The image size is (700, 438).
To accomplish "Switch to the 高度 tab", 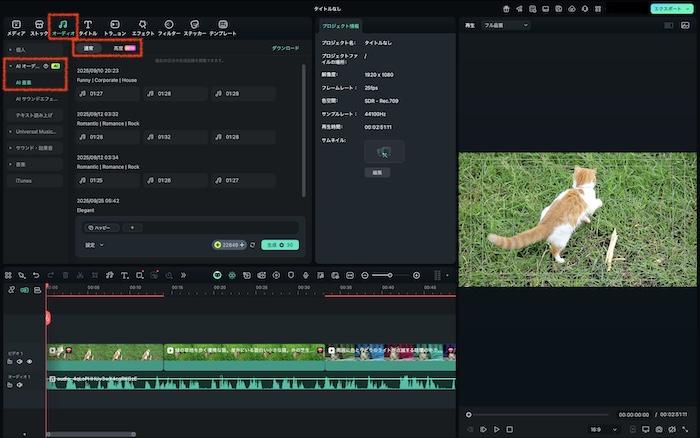I will click(x=123, y=48).
